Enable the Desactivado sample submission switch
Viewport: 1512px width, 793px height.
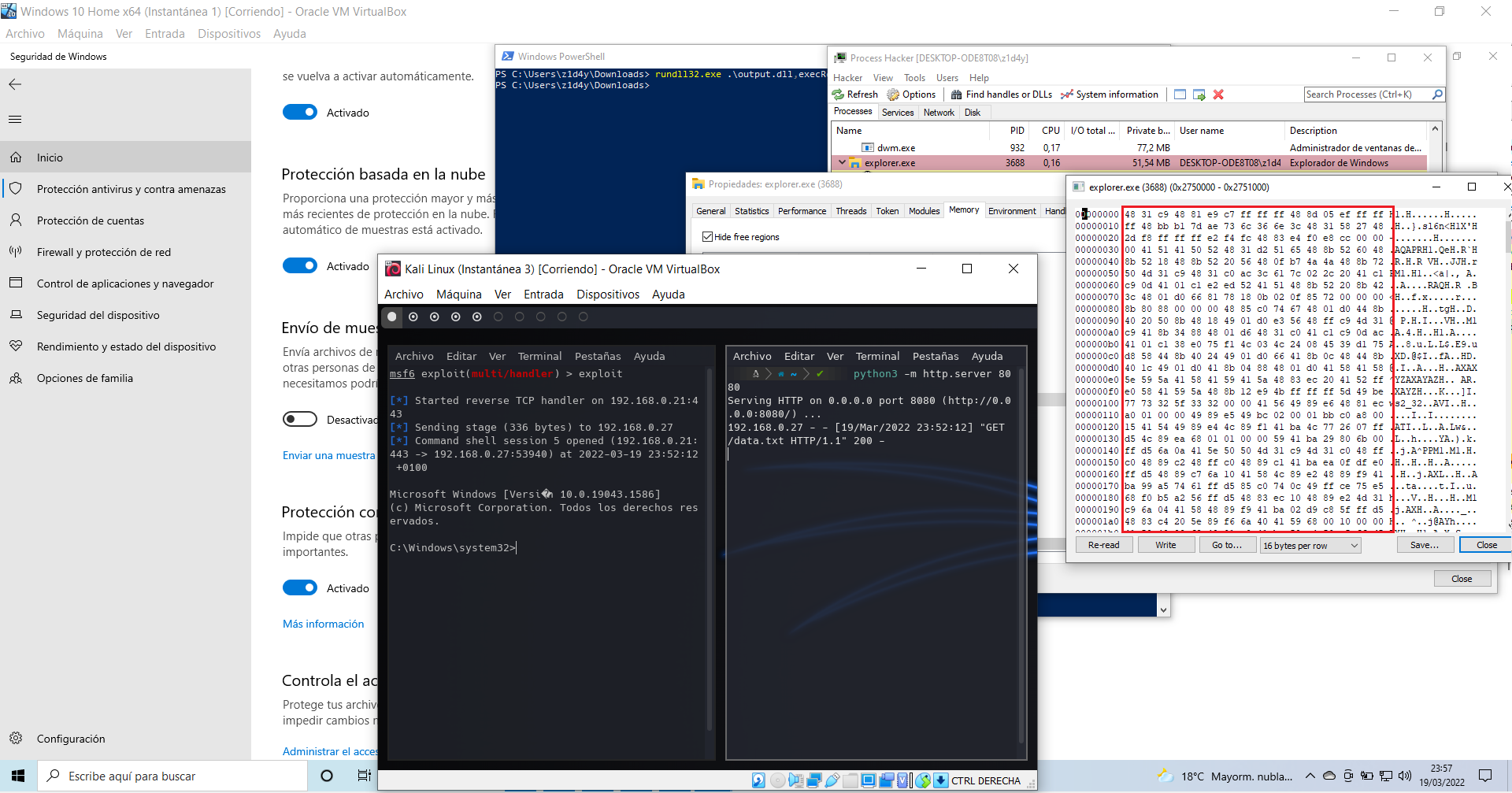click(x=300, y=419)
